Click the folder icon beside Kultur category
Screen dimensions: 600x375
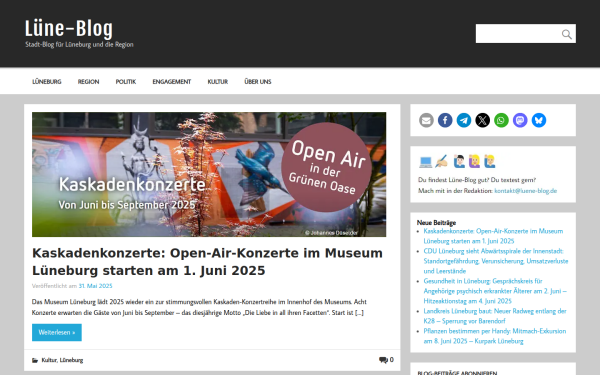pyautogui.click(x=35, y=360)
